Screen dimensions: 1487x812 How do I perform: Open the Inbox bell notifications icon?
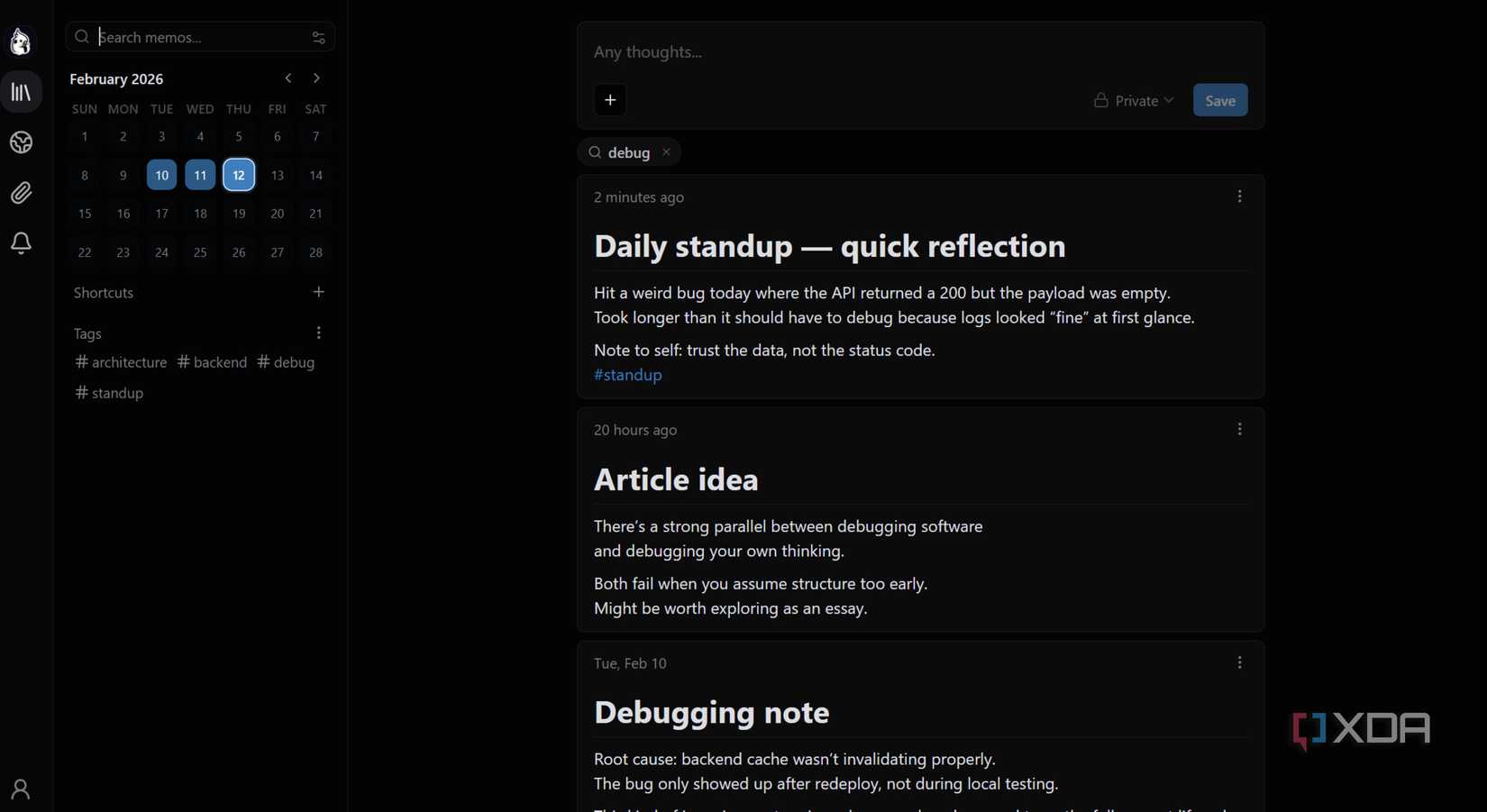[22, 242]
